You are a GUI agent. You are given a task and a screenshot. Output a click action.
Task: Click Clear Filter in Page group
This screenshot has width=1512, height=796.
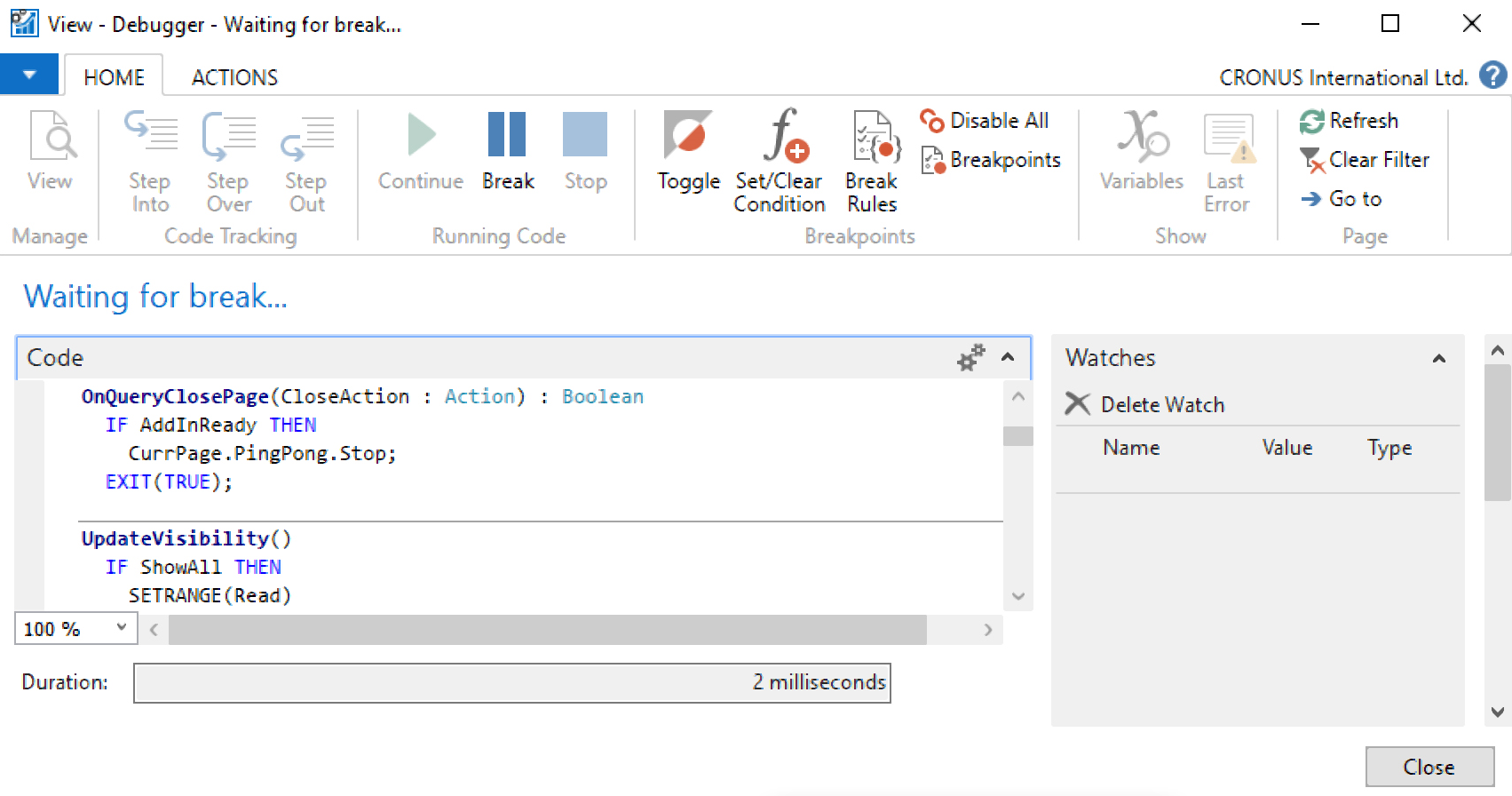(x=1365, y=160)
